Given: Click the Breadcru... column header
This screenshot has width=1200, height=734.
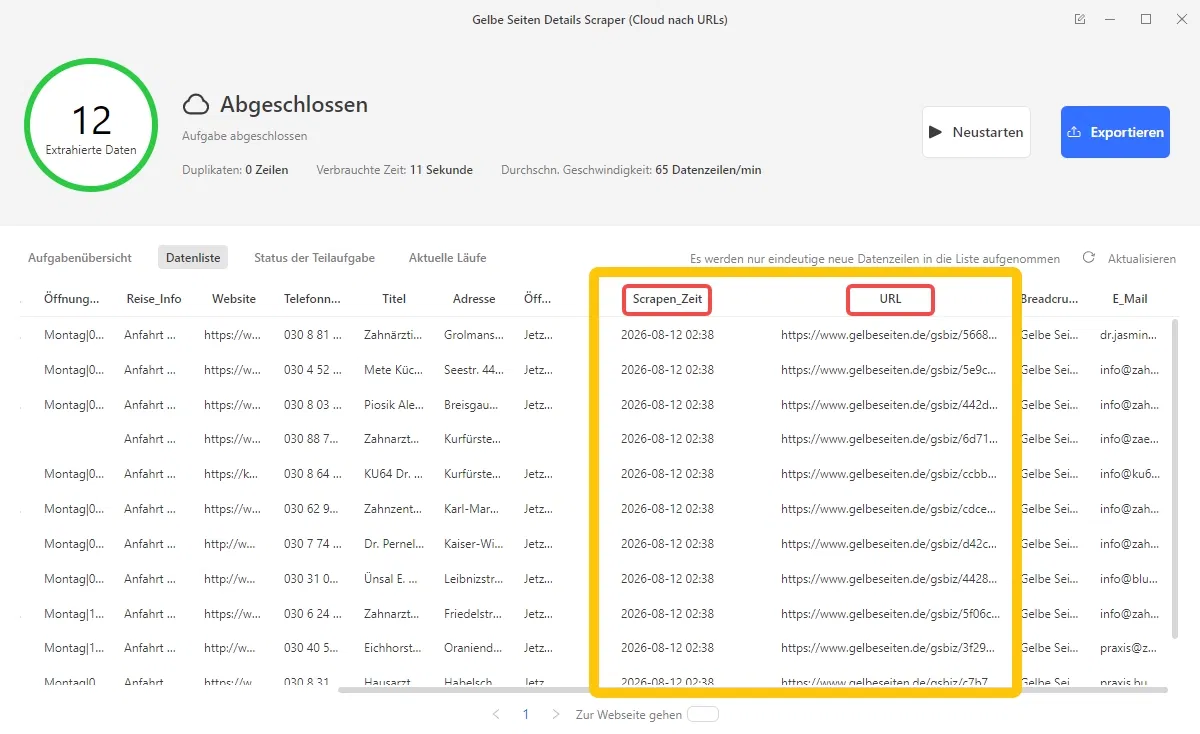Looking at the screenshot, I should pyautogui.click(x=1050, y=299).
